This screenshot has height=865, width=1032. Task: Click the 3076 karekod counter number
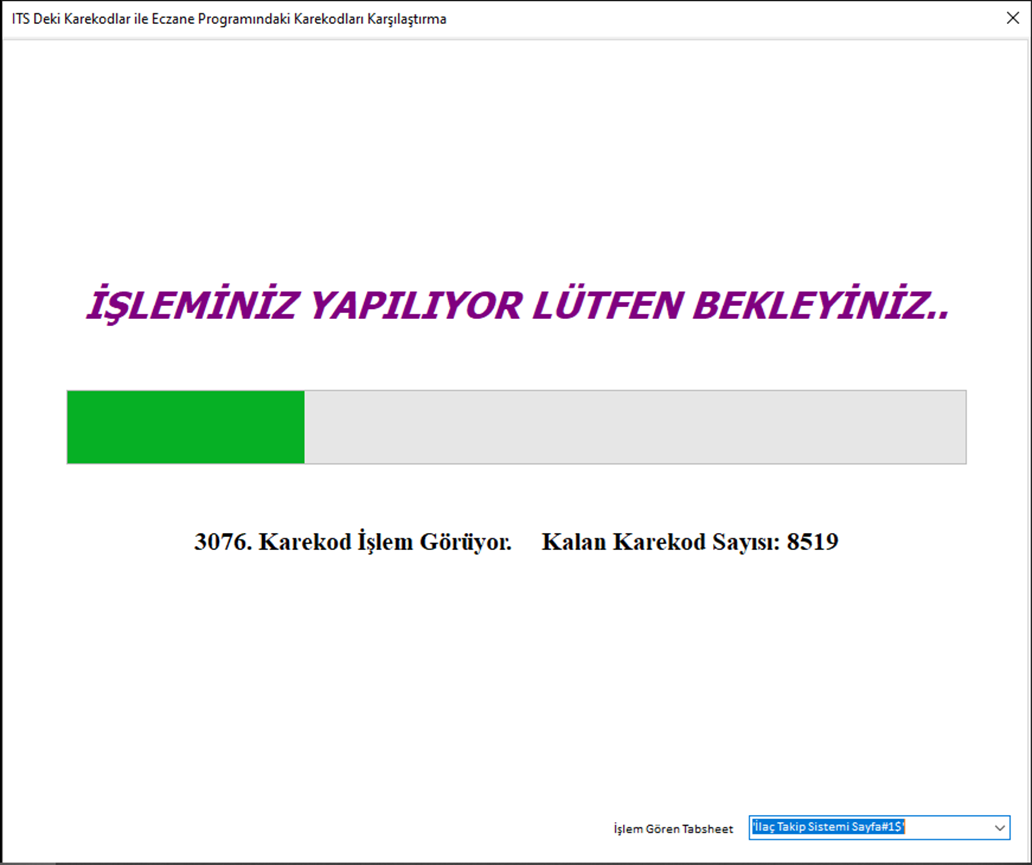[222, 542]
